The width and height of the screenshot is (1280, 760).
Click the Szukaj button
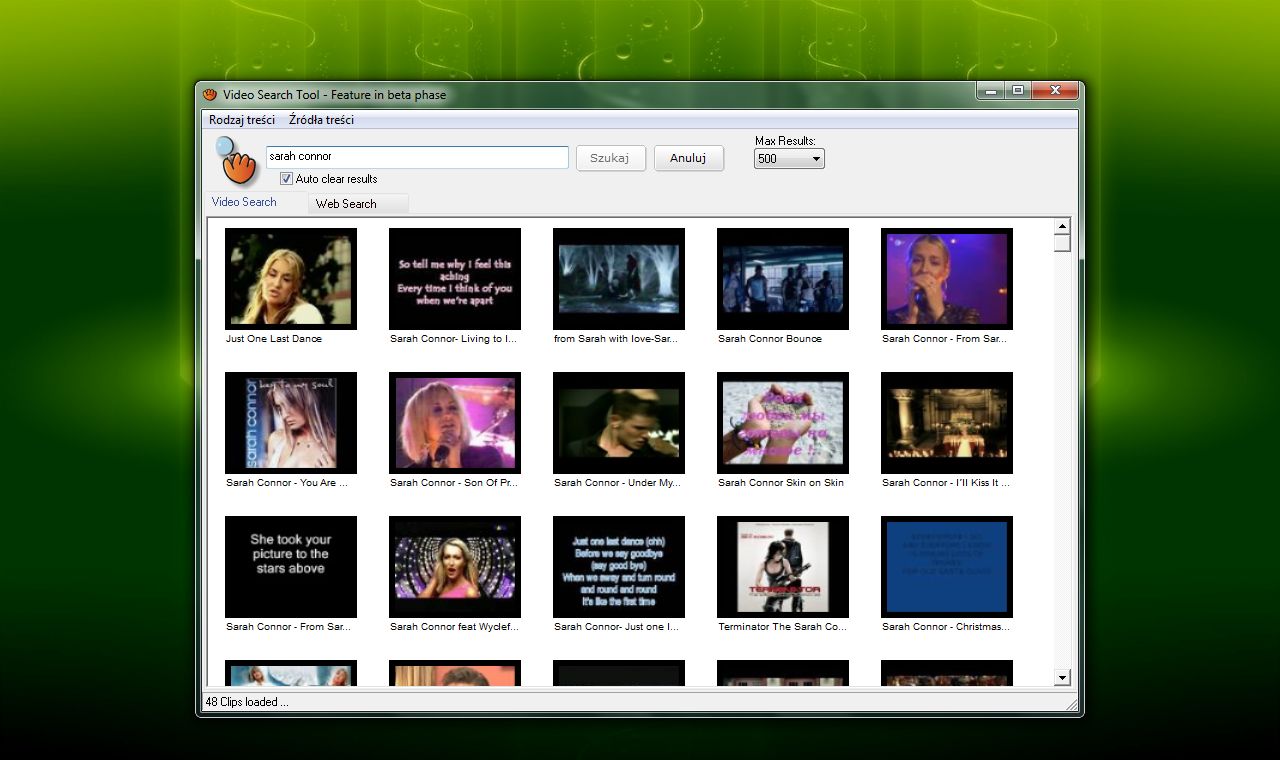(610, 158)
